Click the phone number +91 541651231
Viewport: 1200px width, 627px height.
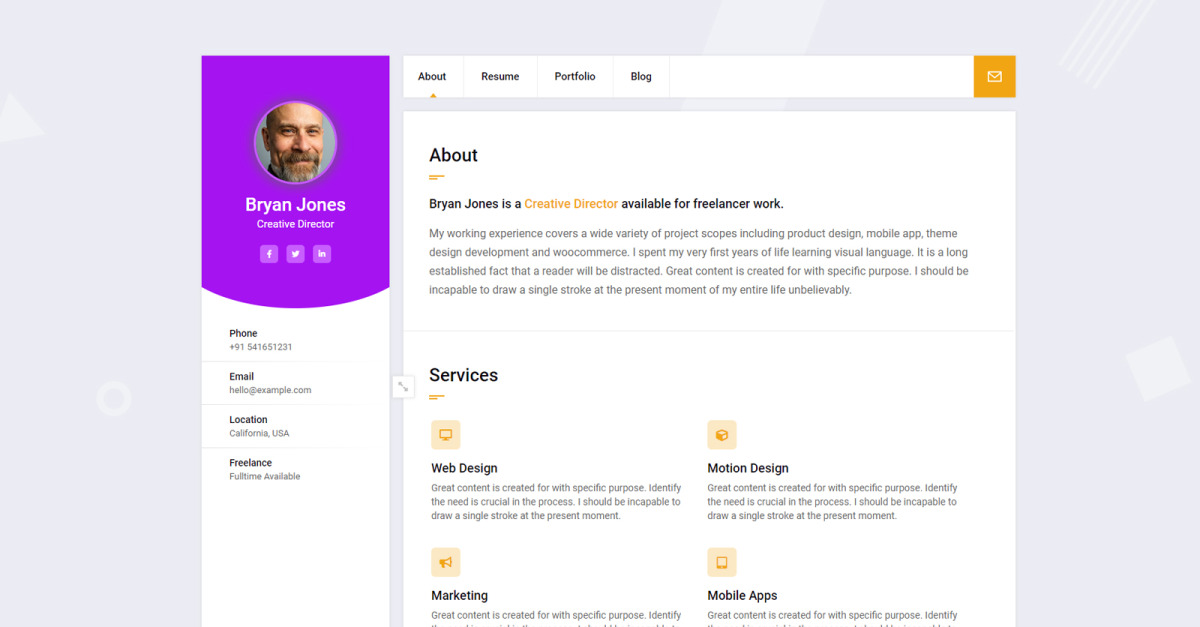tap(261, 347)
